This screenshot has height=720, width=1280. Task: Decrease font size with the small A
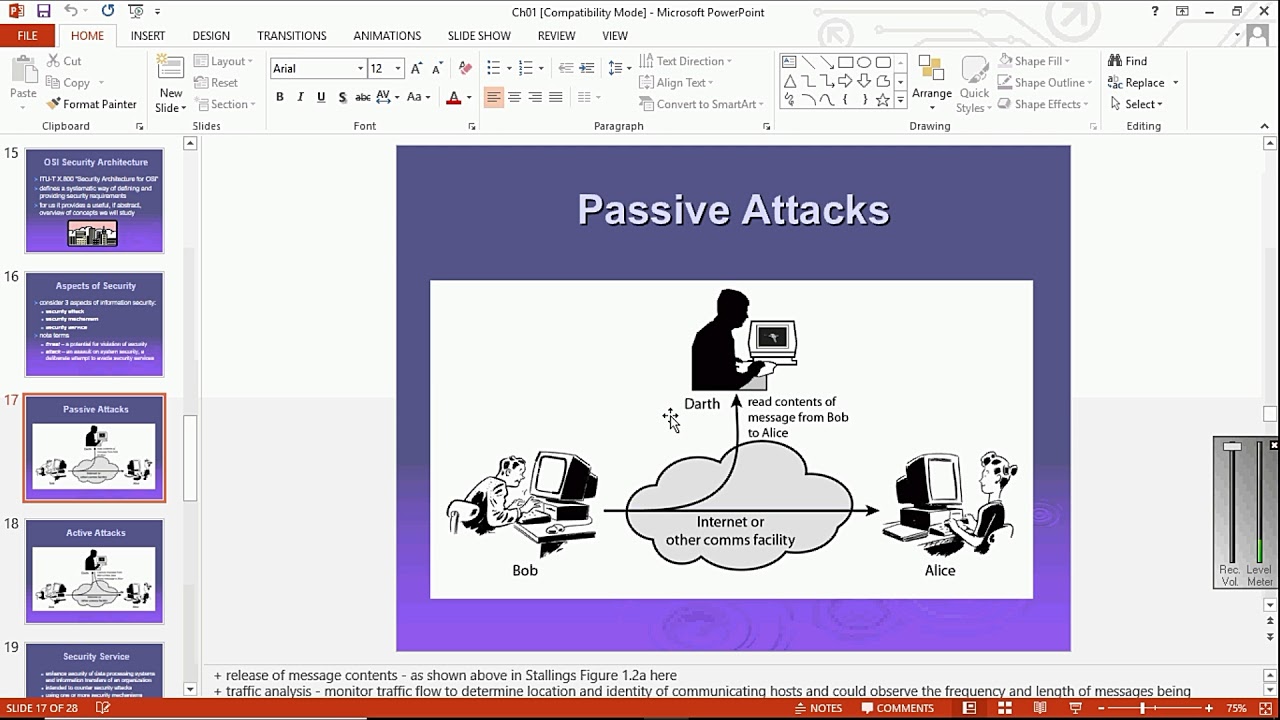pyautogui.click(x=437, y=68)
